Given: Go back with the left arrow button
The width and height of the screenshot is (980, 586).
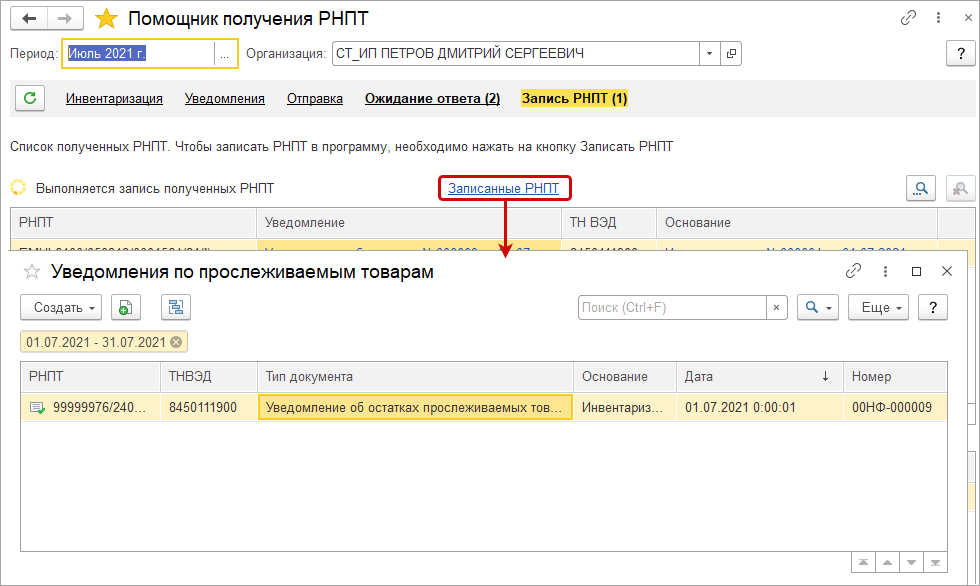Looking at the screenshot, I should pyautogui.click(x=29, y=19).
